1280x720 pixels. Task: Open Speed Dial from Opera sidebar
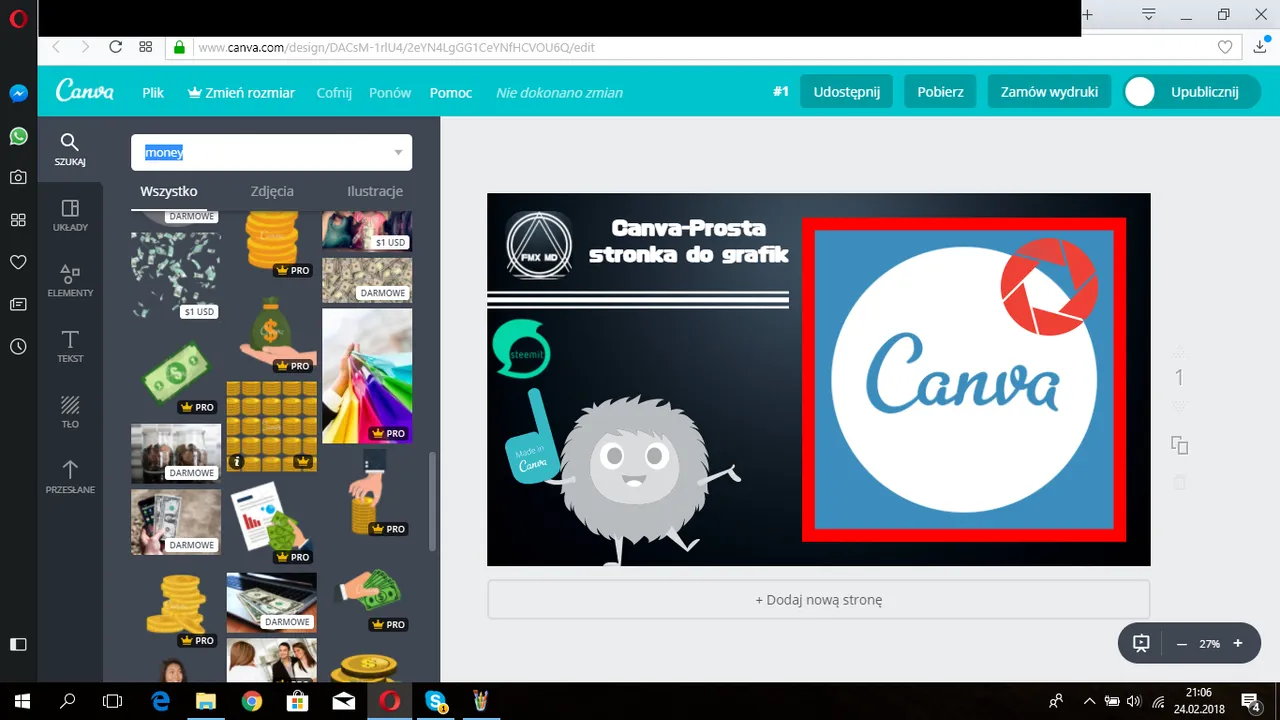coord(18,220)
